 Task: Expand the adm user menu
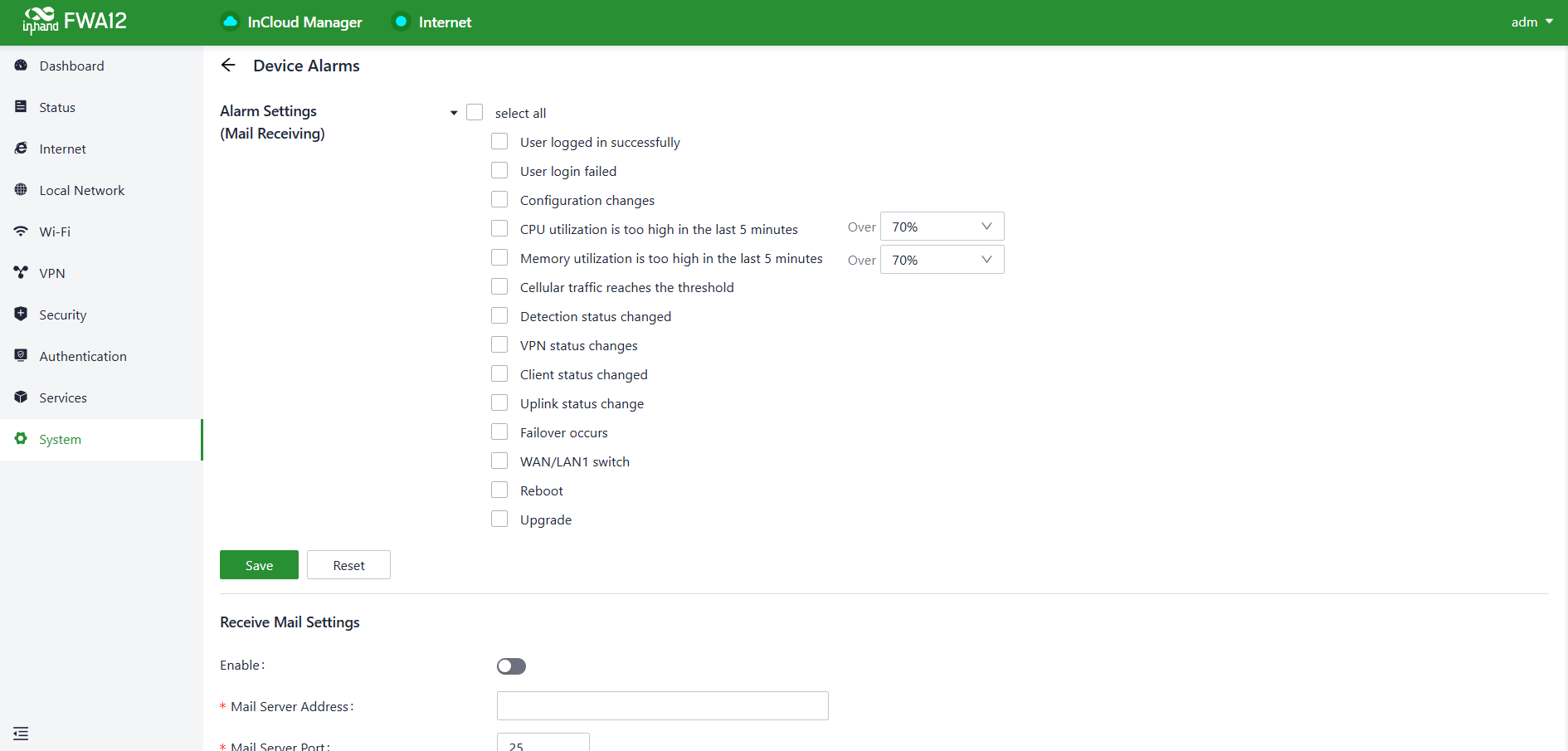[x=1531, y=22]
